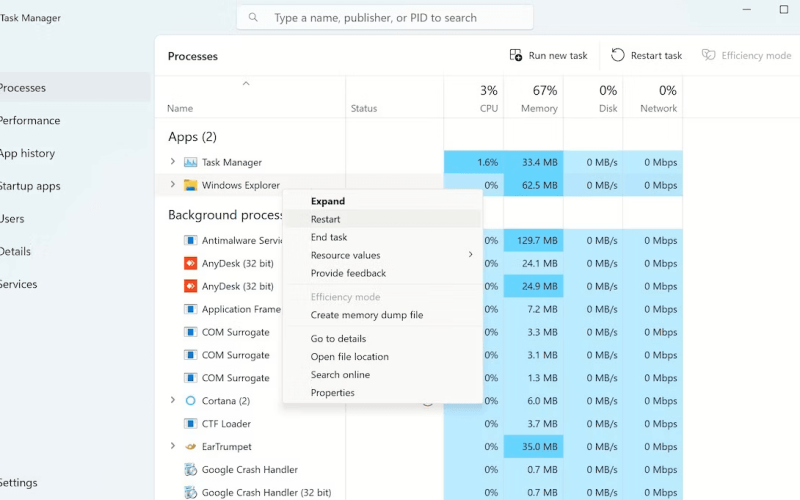Image resolution: width=800 pixels, height=500 pixels.
Task: Click the Restart task circular arrow icon
Action: click(x=617, y=55)
